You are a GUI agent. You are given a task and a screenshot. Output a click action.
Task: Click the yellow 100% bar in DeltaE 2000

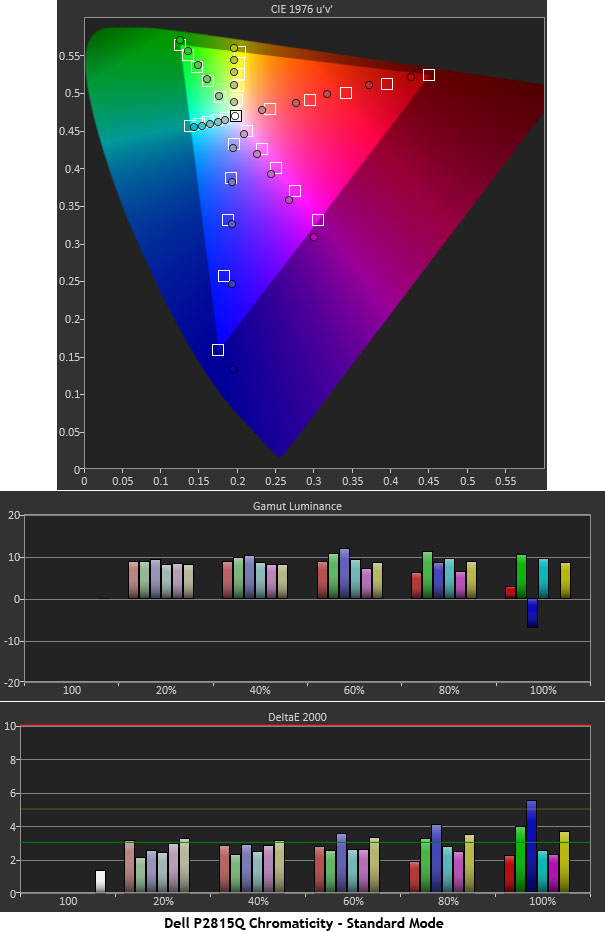[x=565, y=862]
